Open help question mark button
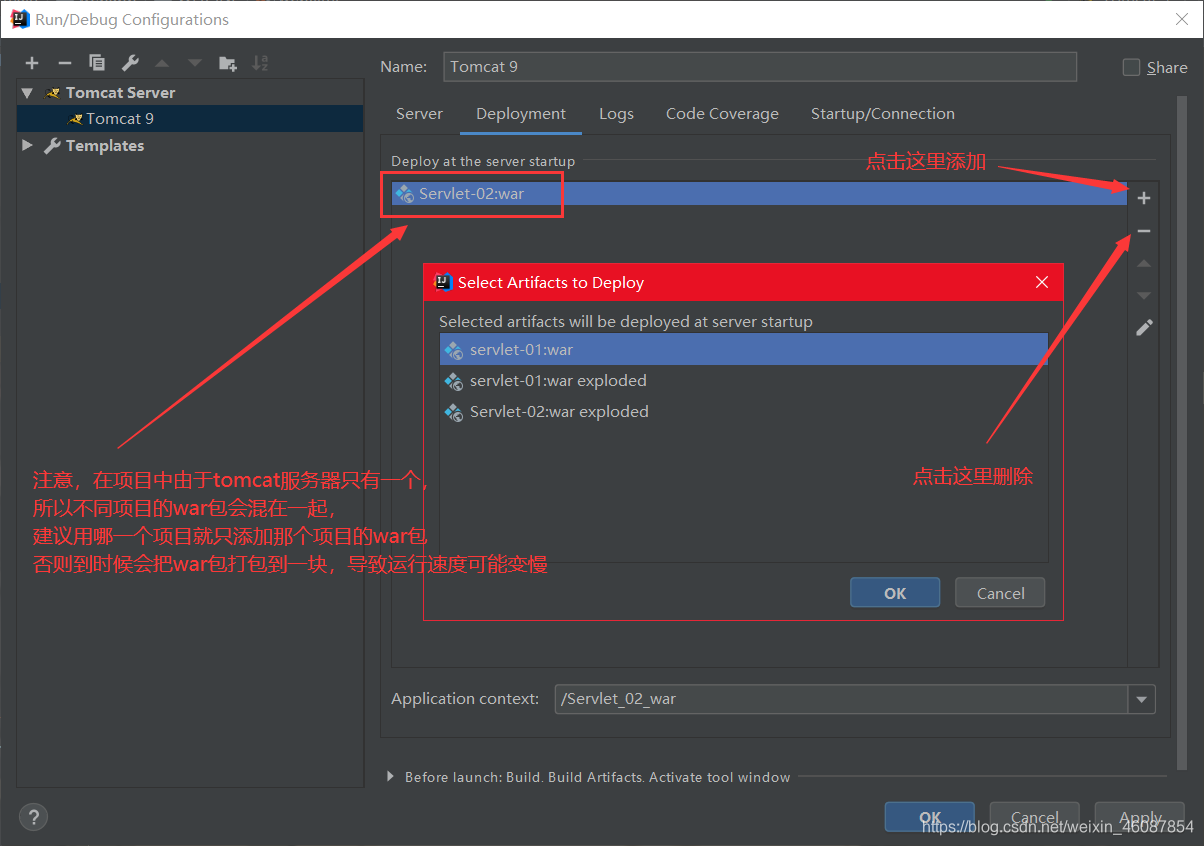The image size is (1204, 846). pyautogui.click(x=33, y=816)
